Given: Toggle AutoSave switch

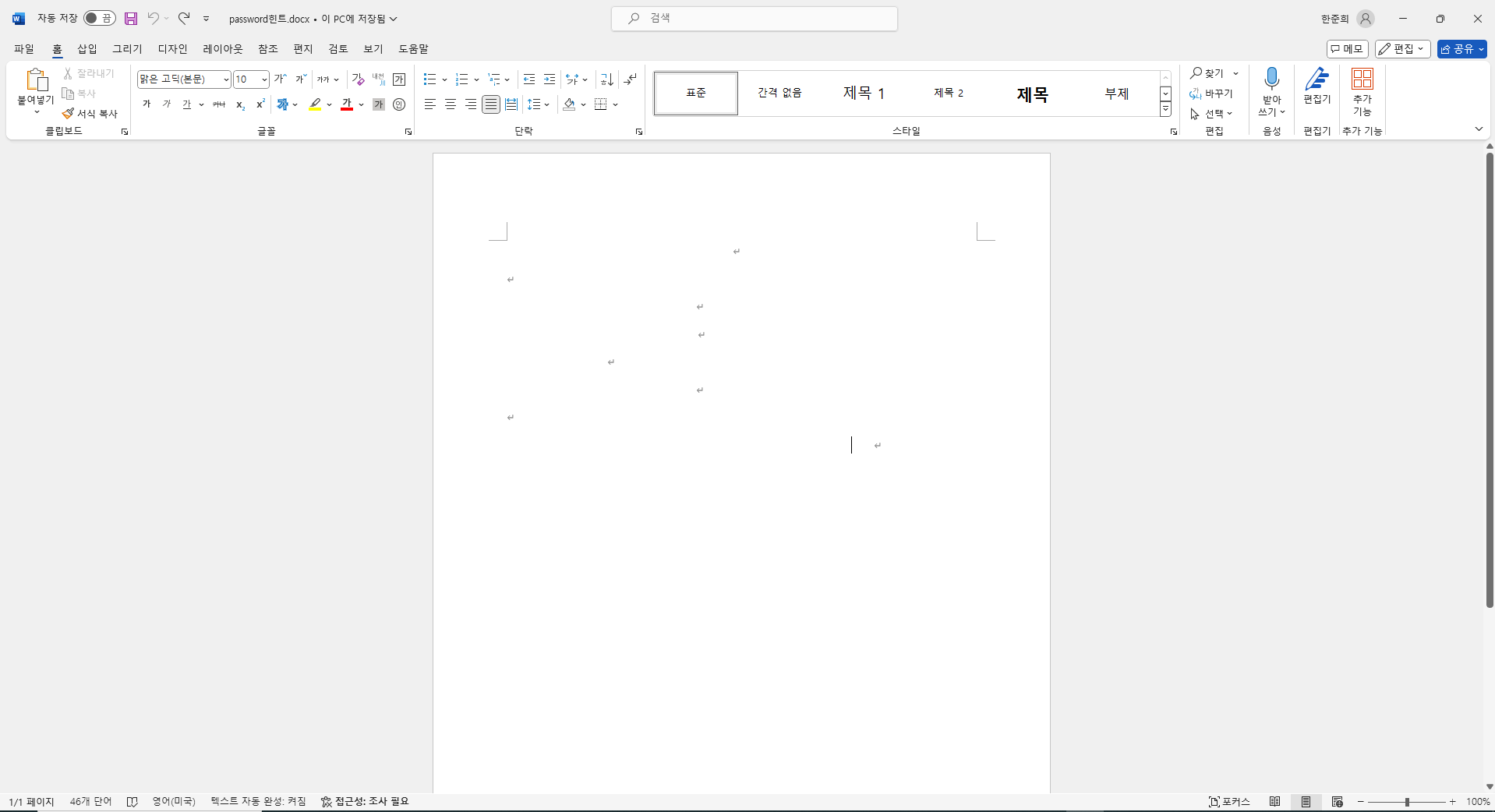Looking at the screenshot, I should pyautogui.click(x=100, y=18).
